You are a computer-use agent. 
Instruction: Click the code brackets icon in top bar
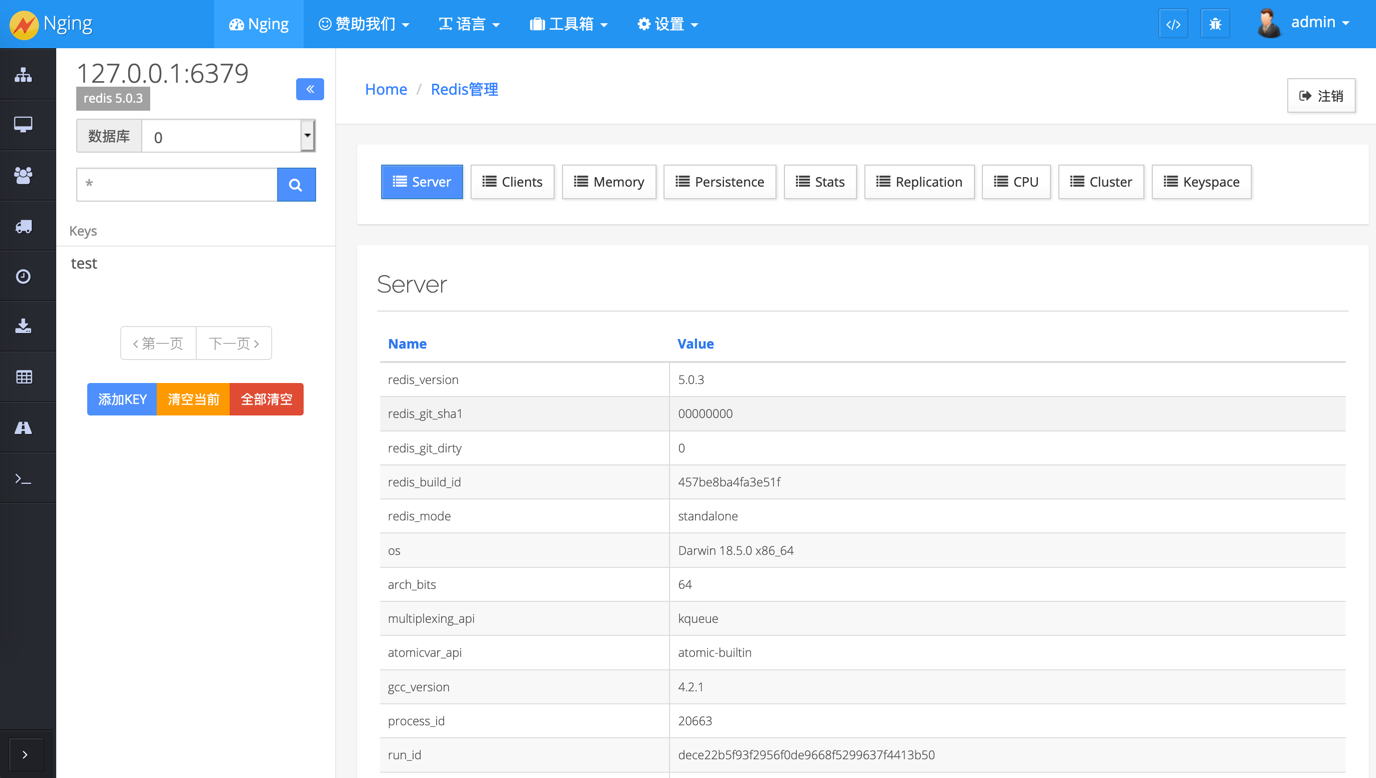(x=1173, y=24)
